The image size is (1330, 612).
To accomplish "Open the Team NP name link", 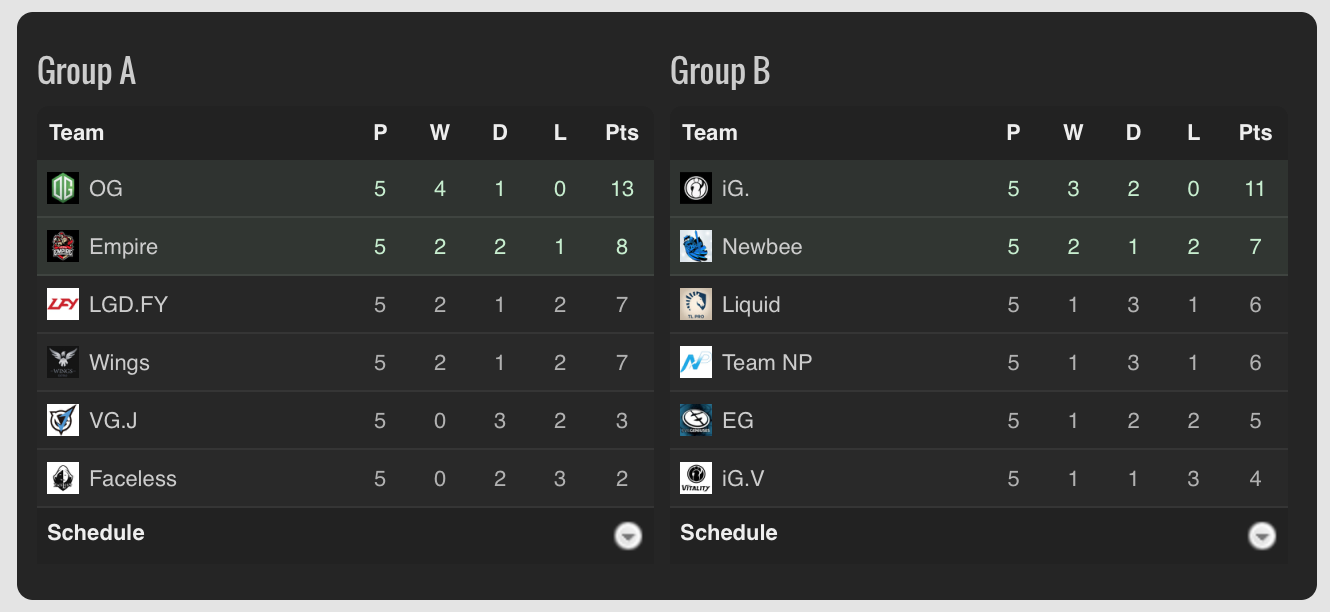I will pos(767,363).
